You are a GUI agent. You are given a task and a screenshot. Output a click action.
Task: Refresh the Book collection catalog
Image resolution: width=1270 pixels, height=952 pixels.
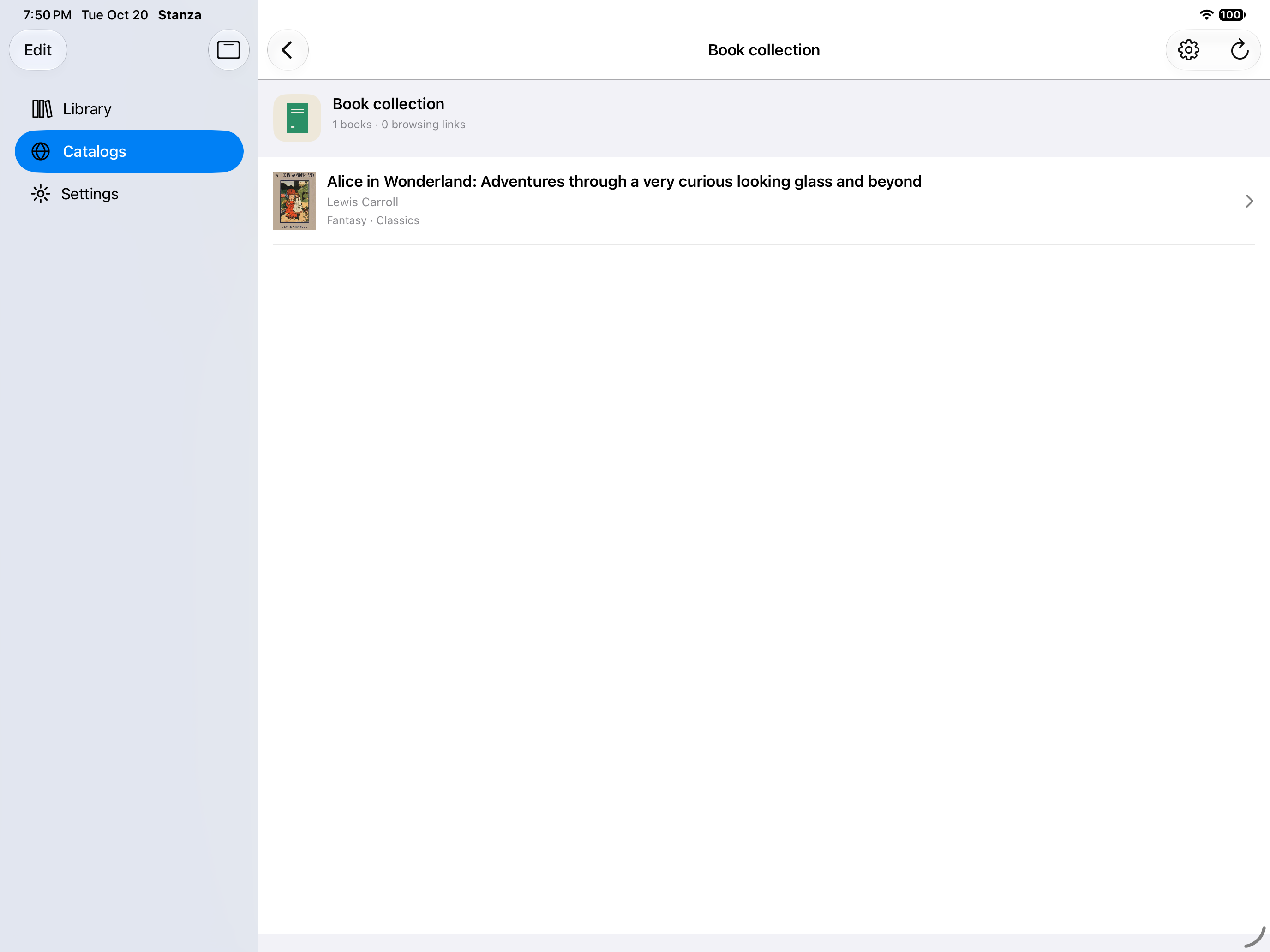coord(1239,50)
